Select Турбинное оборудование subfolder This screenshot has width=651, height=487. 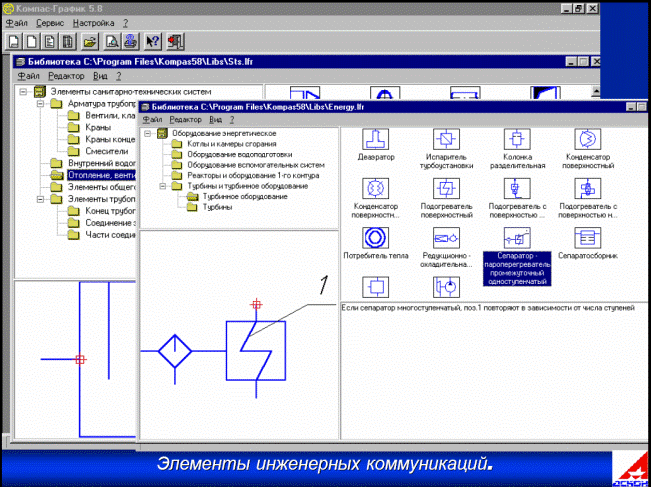[245, 196]
